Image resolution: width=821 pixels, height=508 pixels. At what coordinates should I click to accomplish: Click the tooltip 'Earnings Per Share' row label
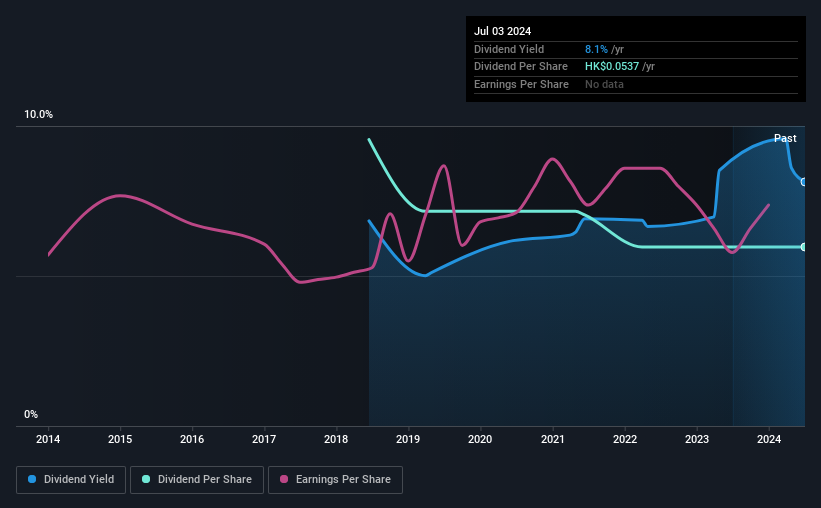click(521, 84)
